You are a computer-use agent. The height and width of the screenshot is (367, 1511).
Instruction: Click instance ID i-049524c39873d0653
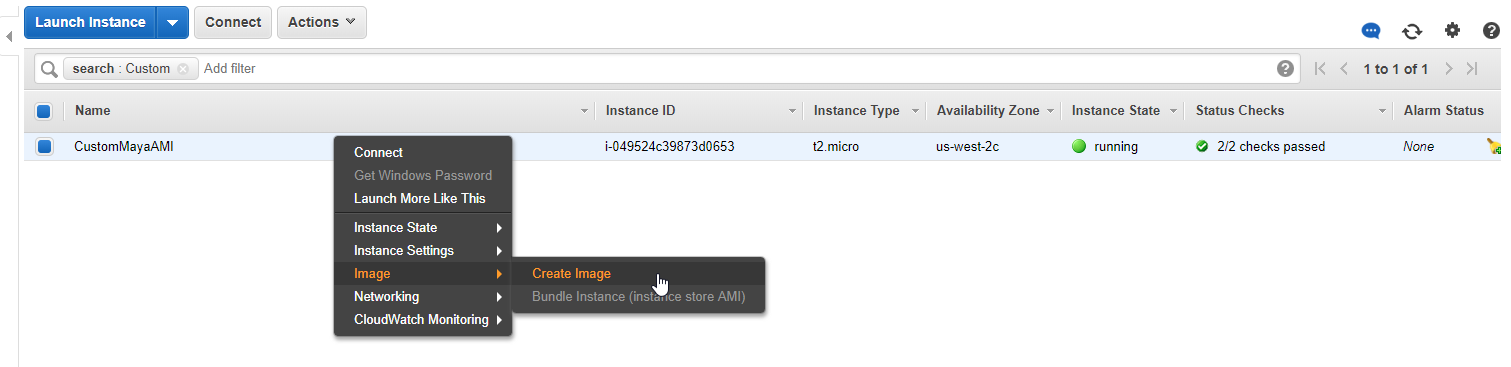tap(670, 147)
